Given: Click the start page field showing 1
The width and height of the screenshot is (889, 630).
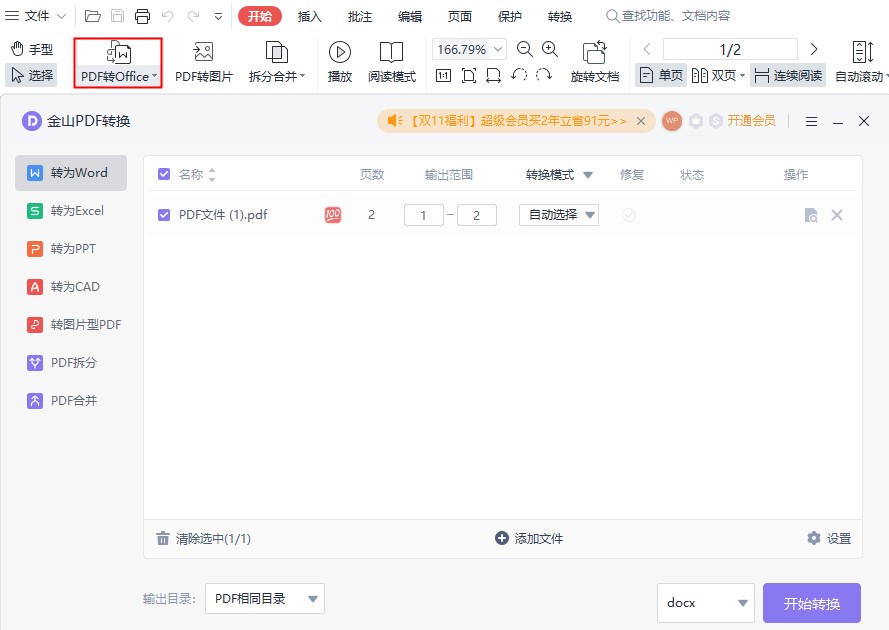Looking at the screenshot, I should point(424,215).
